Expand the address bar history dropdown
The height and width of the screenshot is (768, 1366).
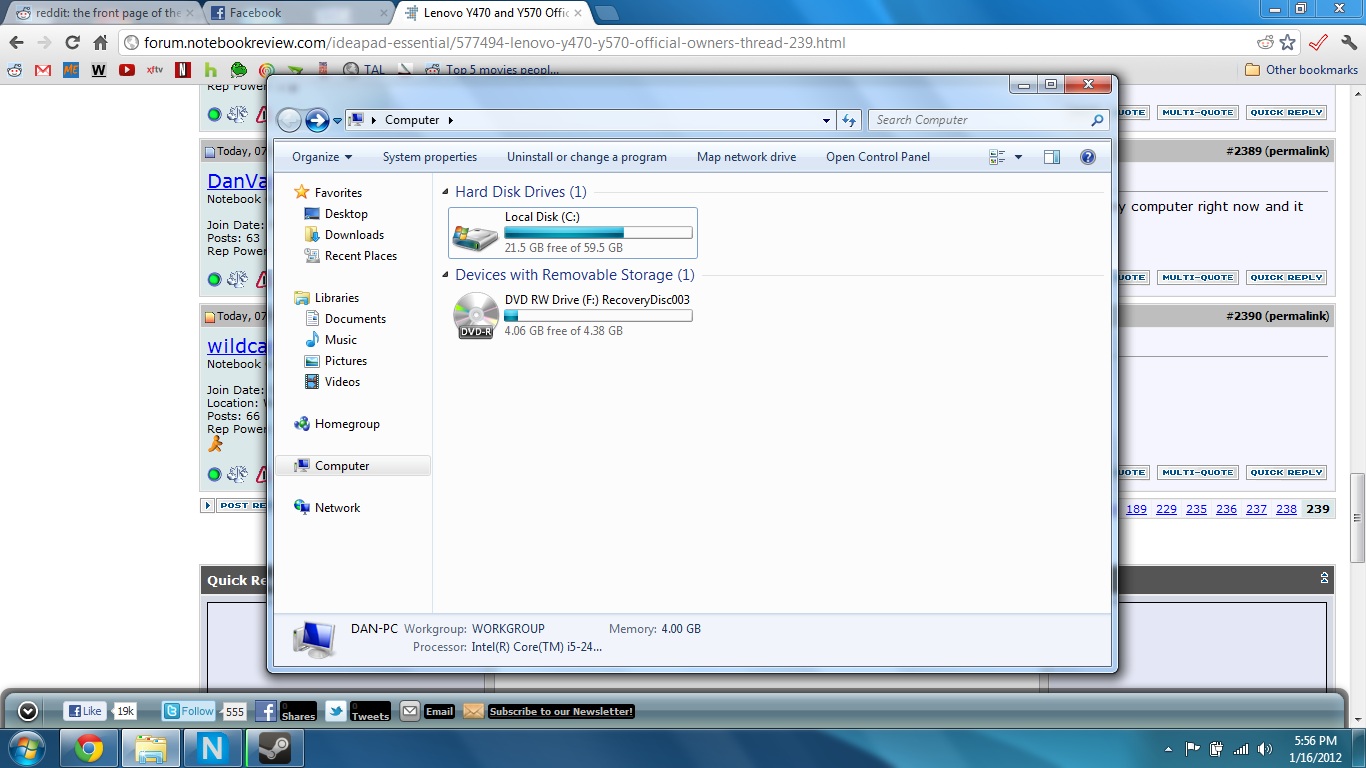pyautogui.click(x=826, y=120)
